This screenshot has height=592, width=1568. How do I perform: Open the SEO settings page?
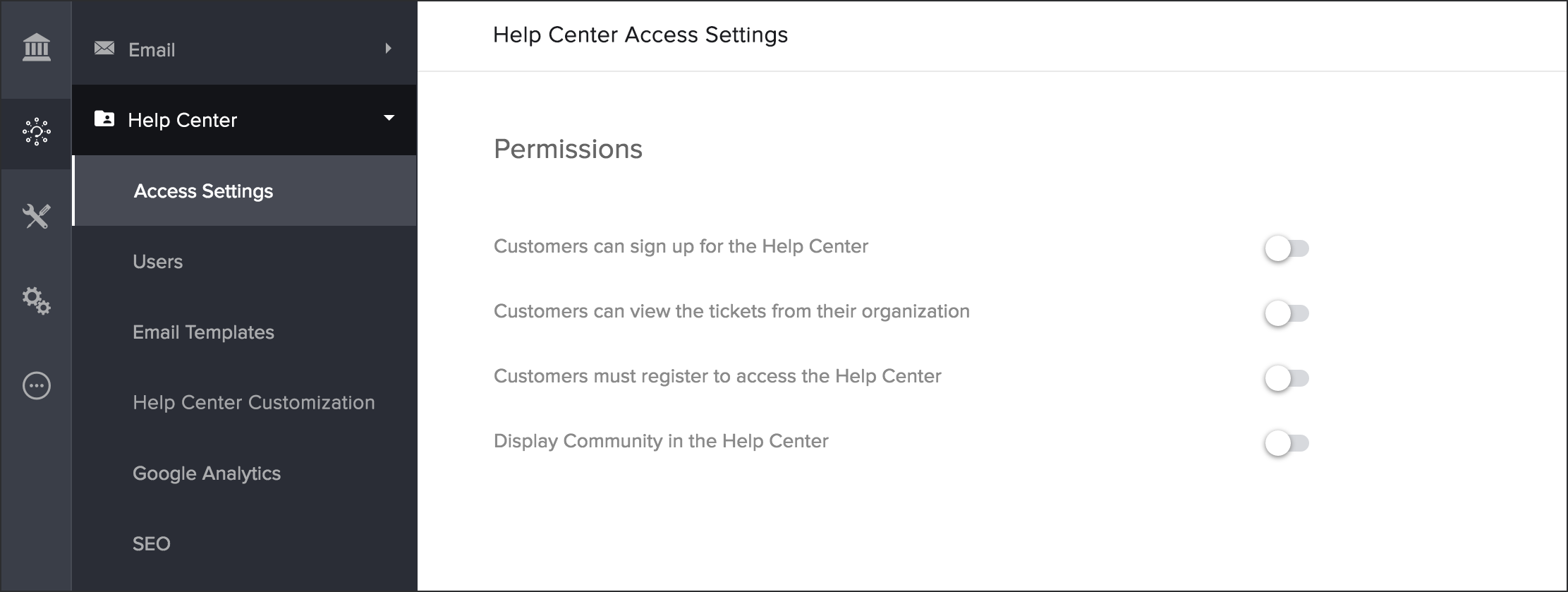coord(151,544)
